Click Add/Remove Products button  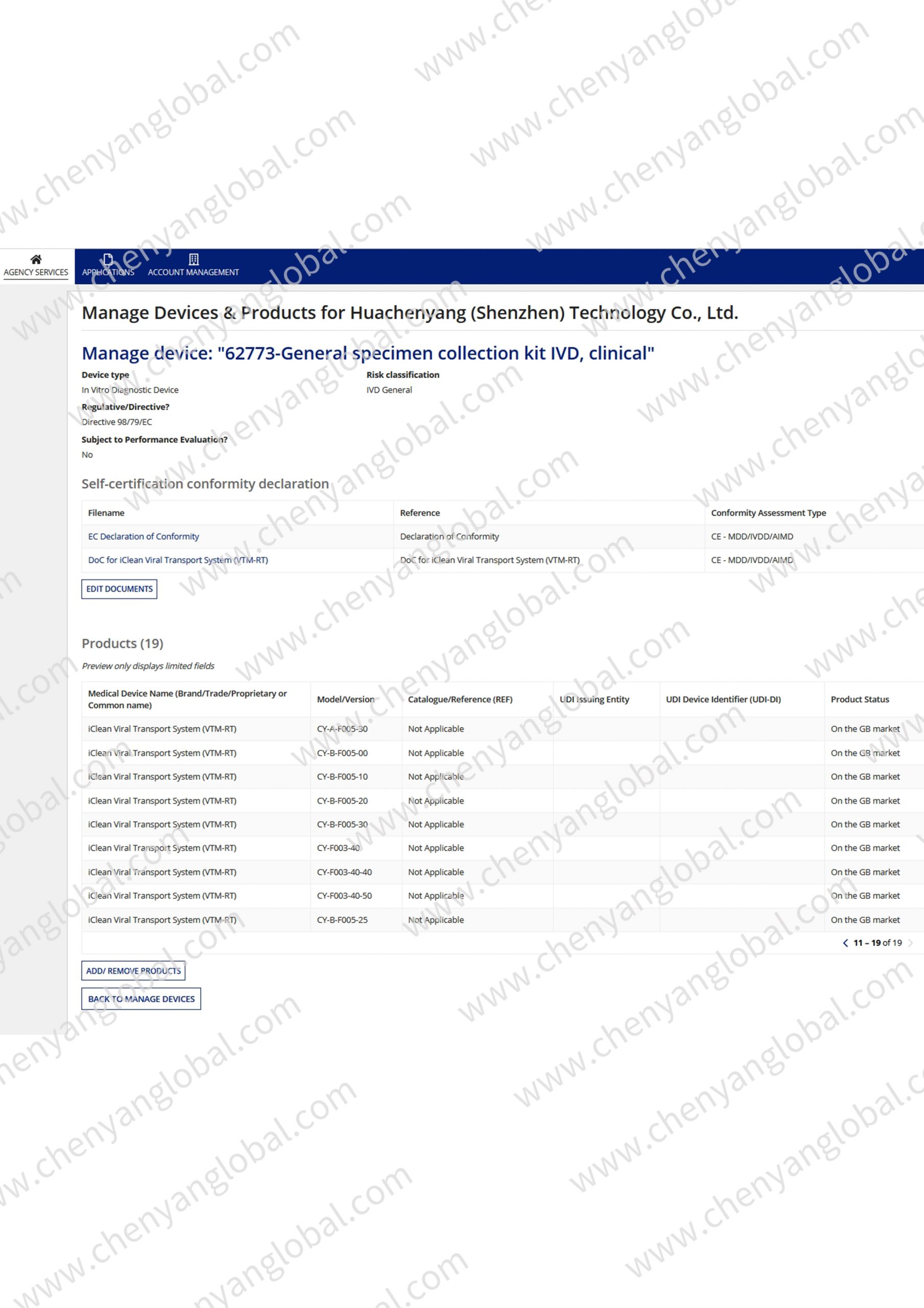[133, 971]
